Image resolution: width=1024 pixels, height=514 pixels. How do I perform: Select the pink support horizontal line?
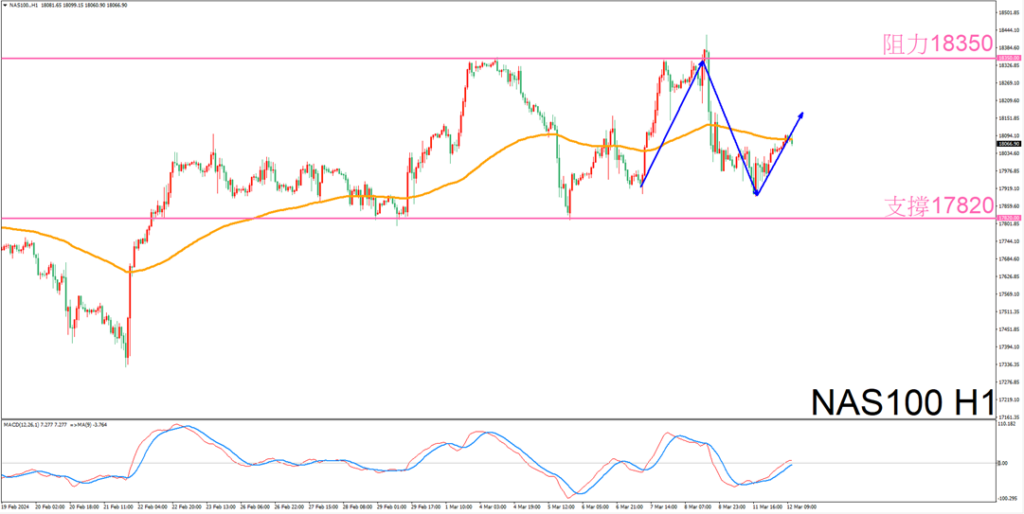pyautogui.click(x=300, y=218)
